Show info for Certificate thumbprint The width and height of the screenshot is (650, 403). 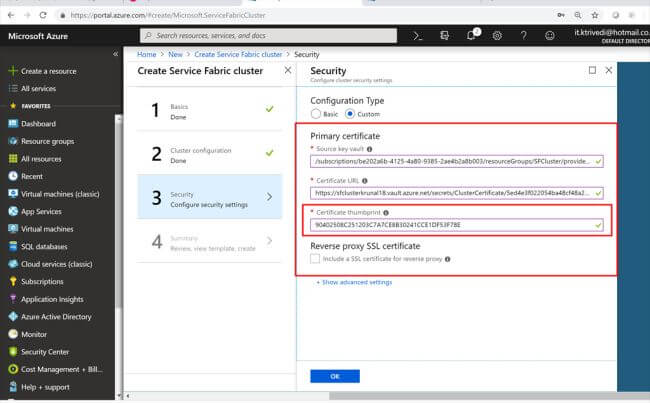click(386, 213)
